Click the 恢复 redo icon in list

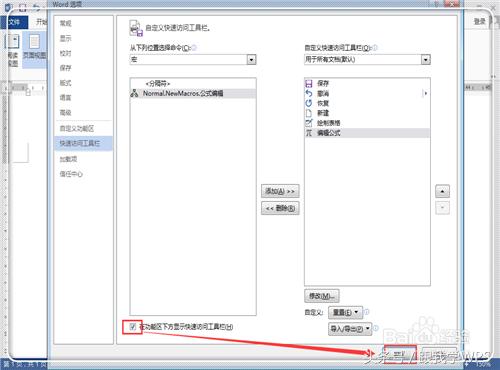tap(309, 103)
